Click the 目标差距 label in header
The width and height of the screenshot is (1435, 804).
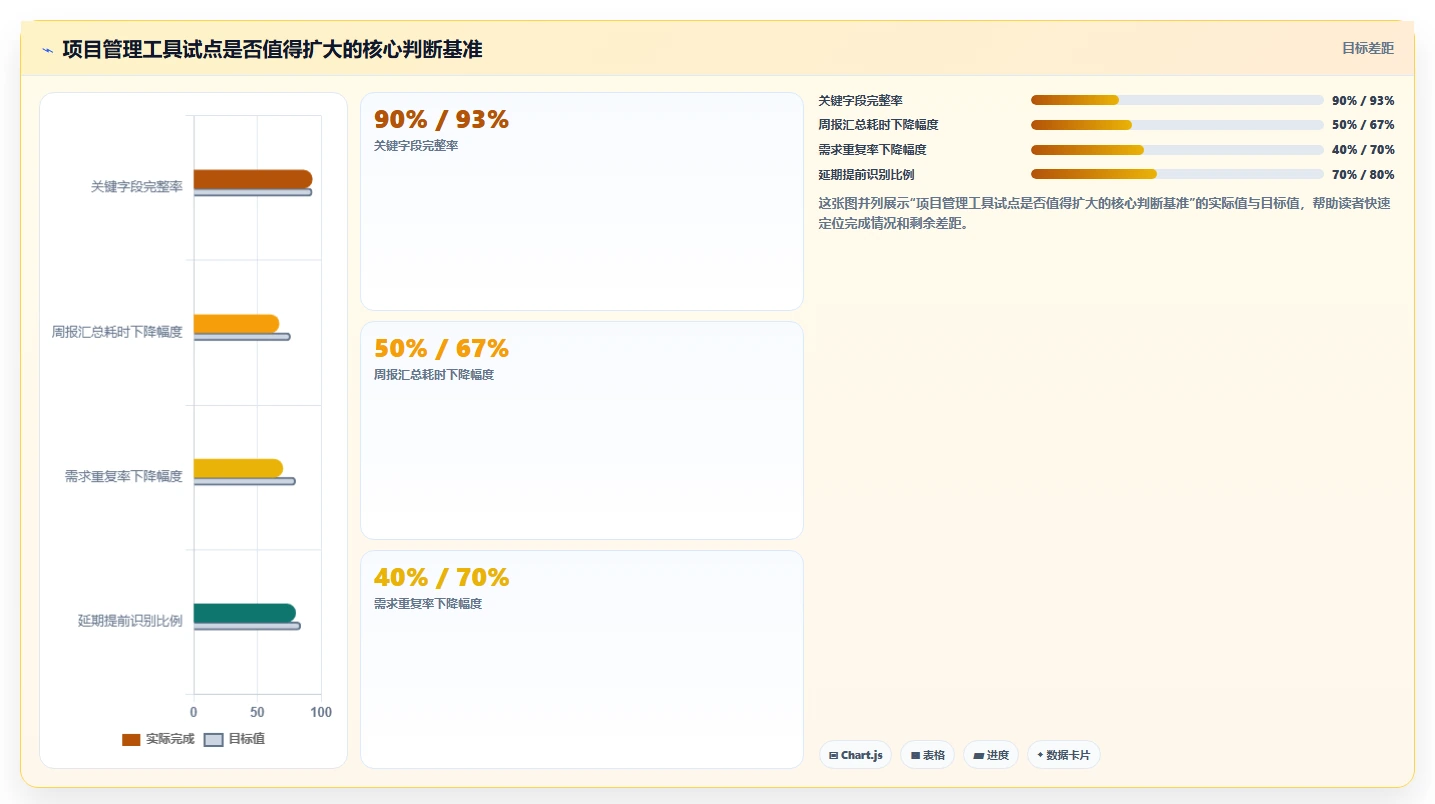pyautogui.click(x=1368, y=48)
